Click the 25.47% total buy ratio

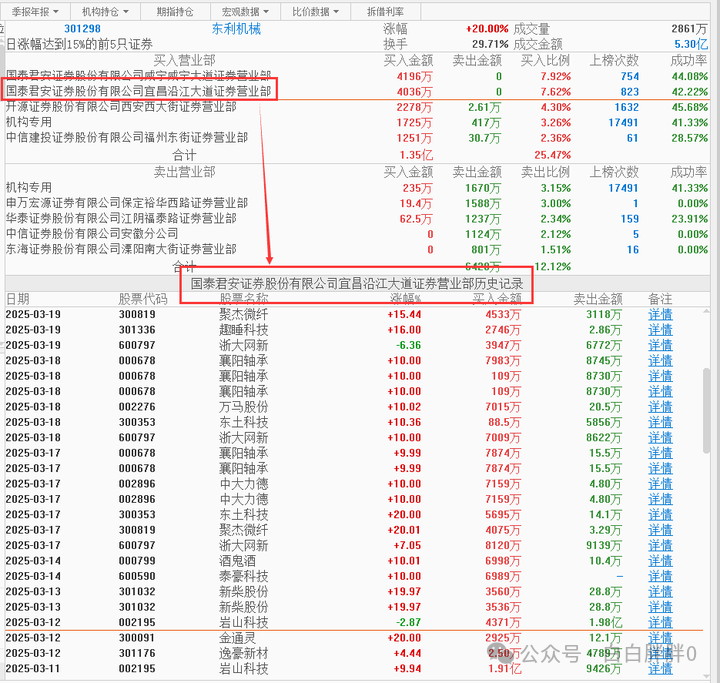click(x=552, y=155)
